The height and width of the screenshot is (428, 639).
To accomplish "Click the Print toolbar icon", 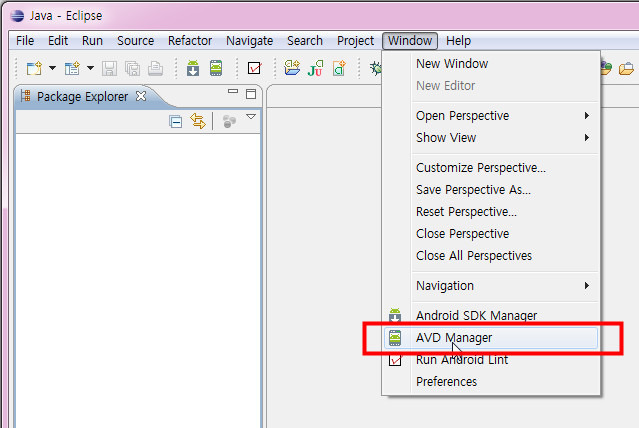I will click(x=155, y=68).
